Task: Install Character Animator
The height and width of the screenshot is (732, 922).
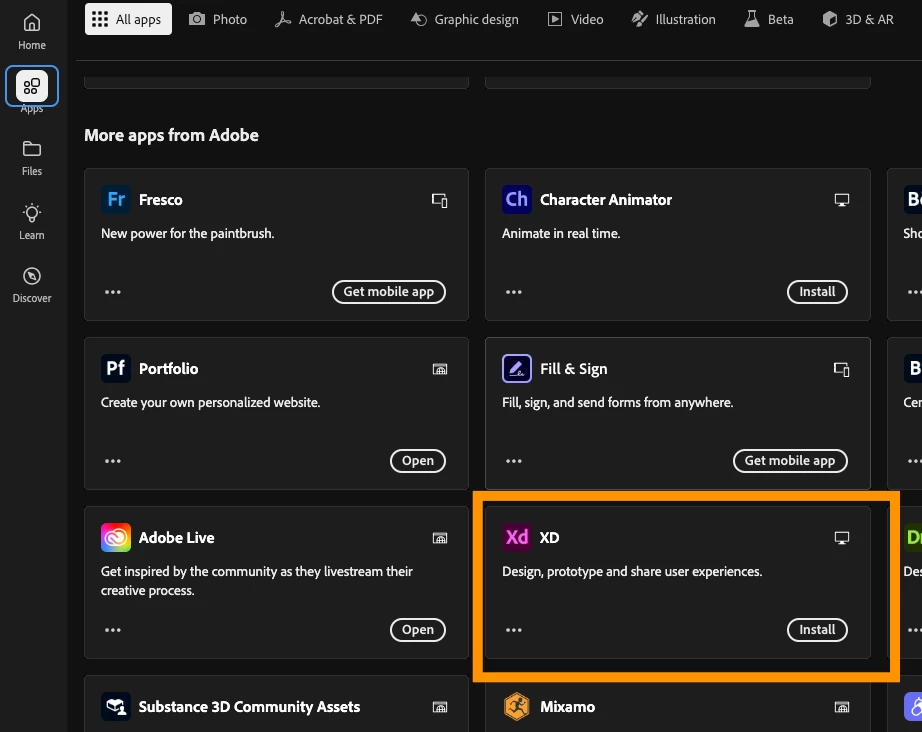Action: [x=817, y=292]
